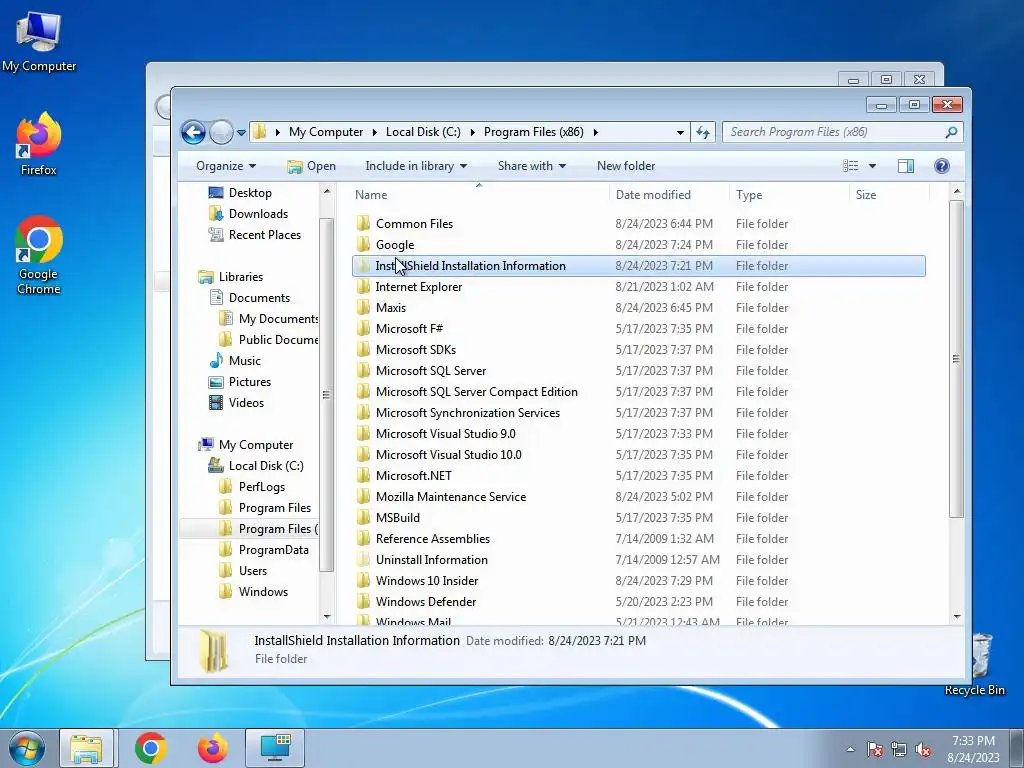
Task: Open Recent Places in the navigation pane
Action: pyautogui.click(x=264, y=234)
